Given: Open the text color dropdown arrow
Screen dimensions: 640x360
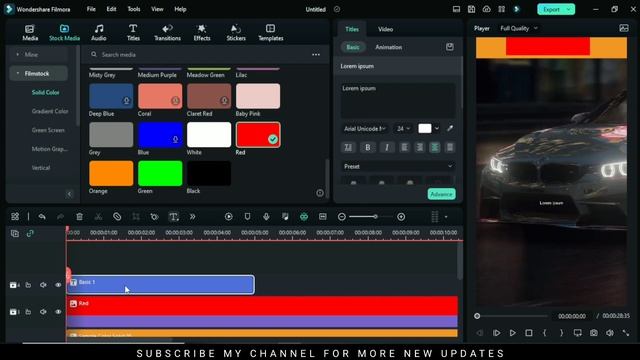Looking at the screenshot, I should (x=437, y=129).
